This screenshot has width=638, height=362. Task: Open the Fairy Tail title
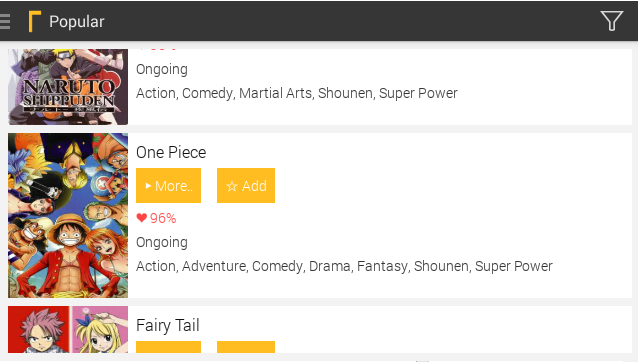pyautogui.click(x=168, y=325)
